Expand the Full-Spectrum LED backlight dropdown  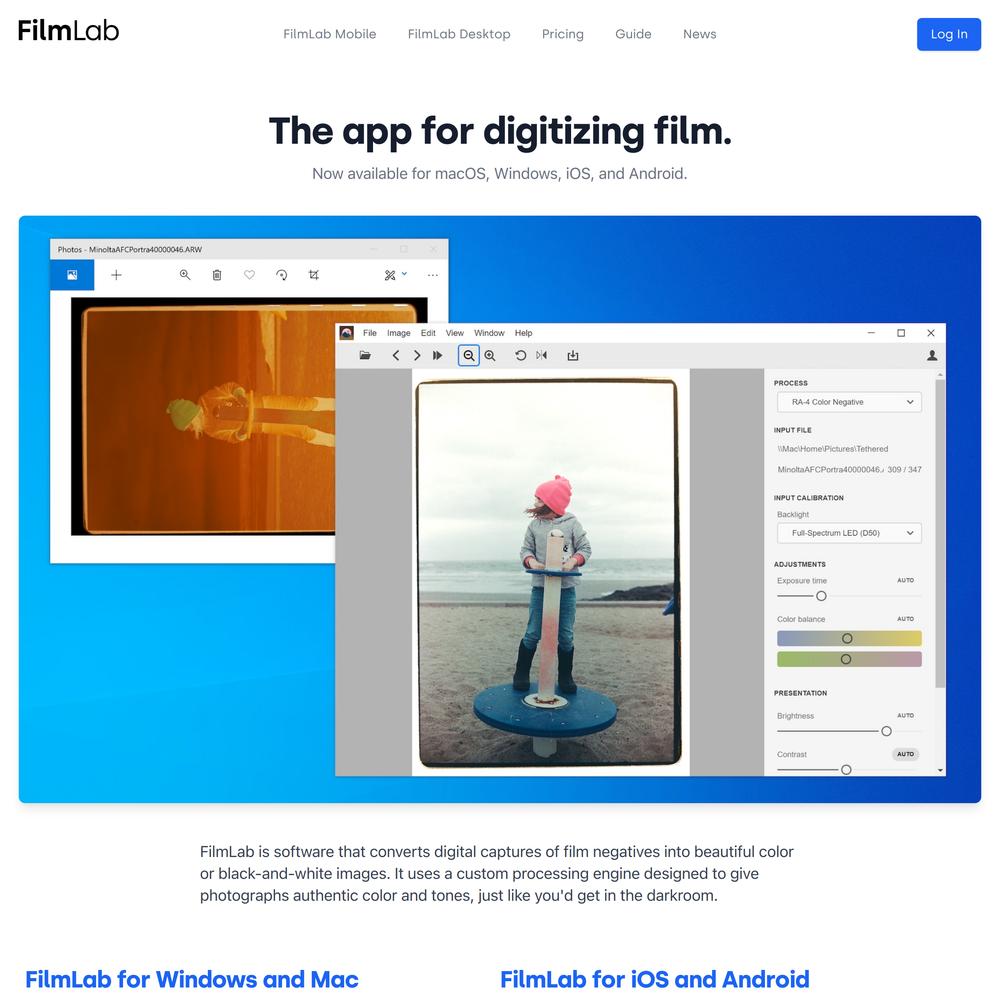pyautogui.click(x=849, y=533)
